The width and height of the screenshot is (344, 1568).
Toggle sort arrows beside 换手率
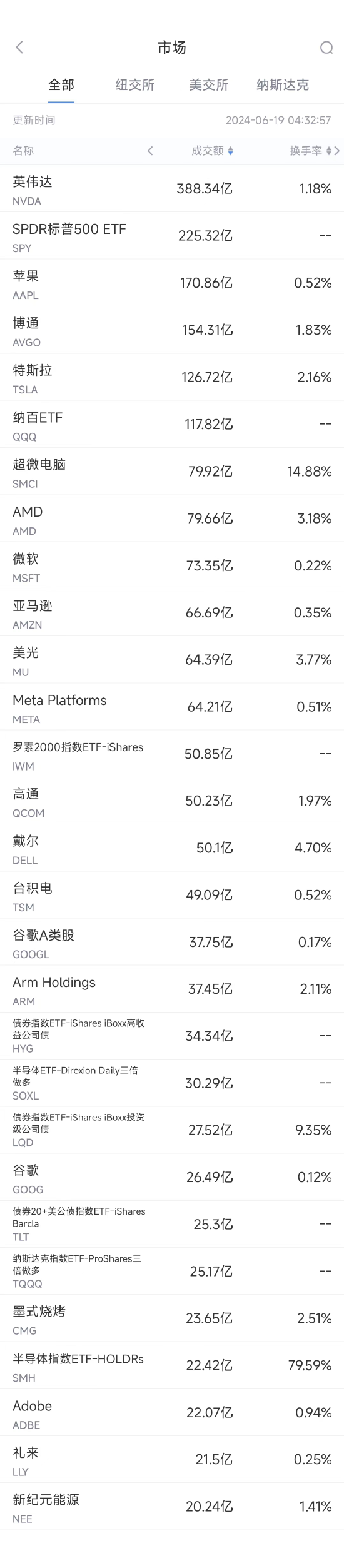[329, 151]
